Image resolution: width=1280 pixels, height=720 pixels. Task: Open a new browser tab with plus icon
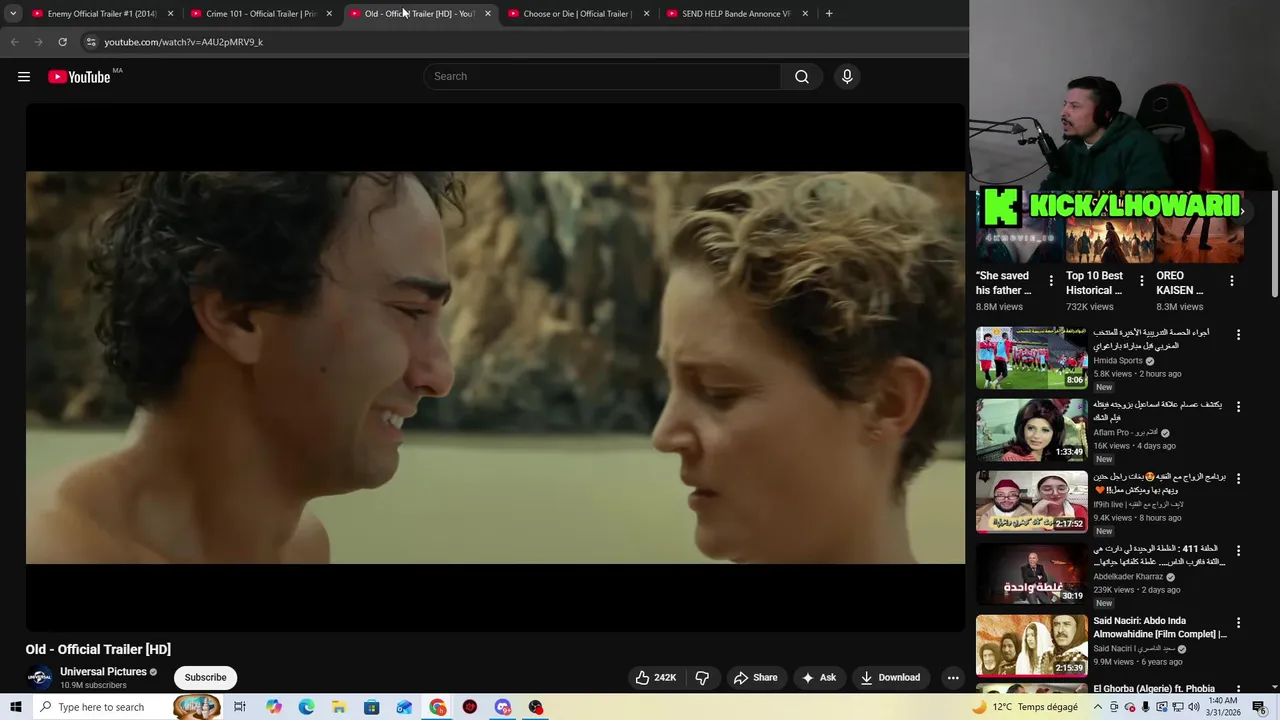(x=829, y=14)
